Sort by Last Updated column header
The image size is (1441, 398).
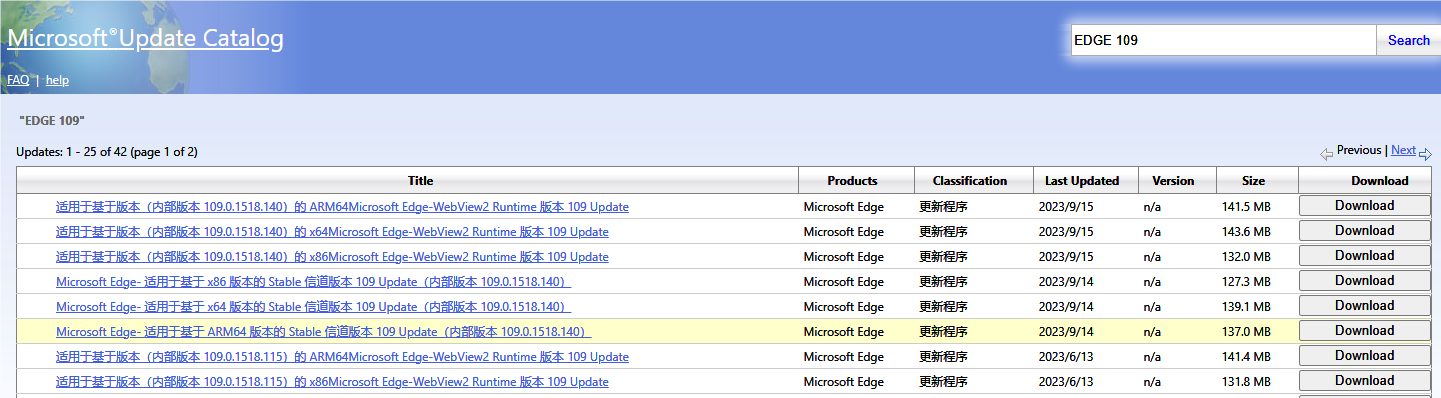click(1082, 181)
